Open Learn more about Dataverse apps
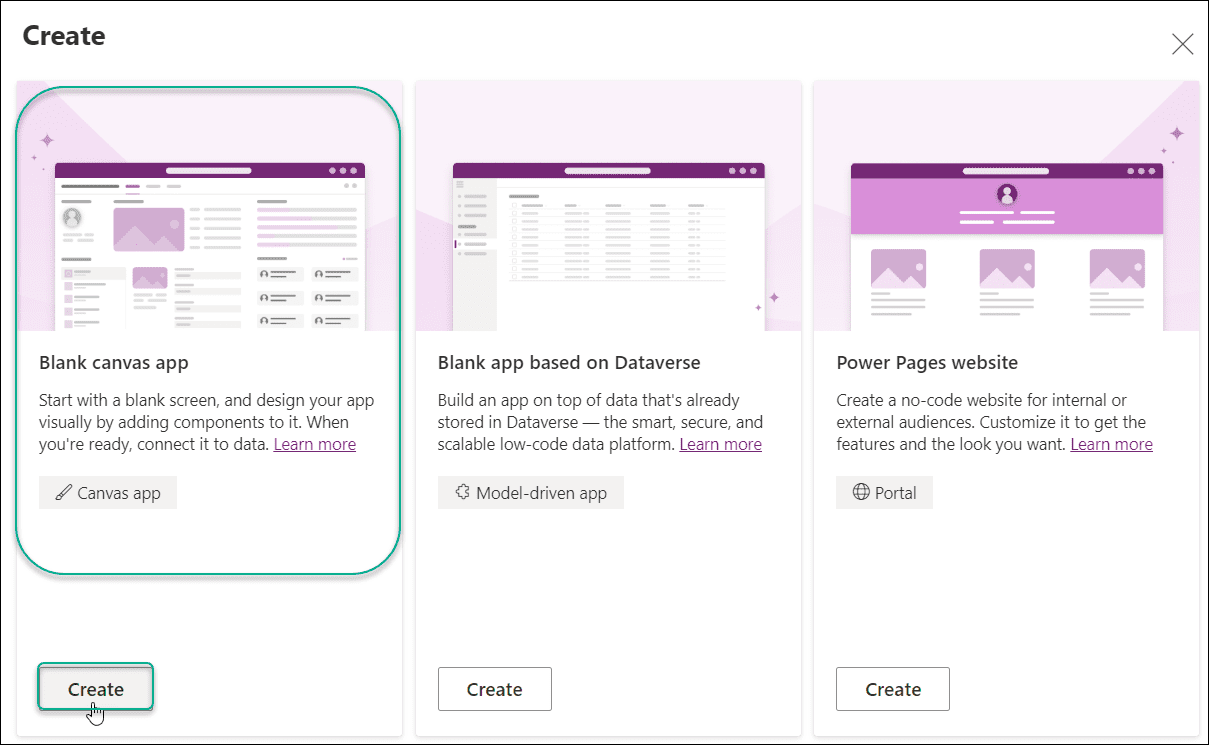 pyautogui.click(x=720, y=443)
